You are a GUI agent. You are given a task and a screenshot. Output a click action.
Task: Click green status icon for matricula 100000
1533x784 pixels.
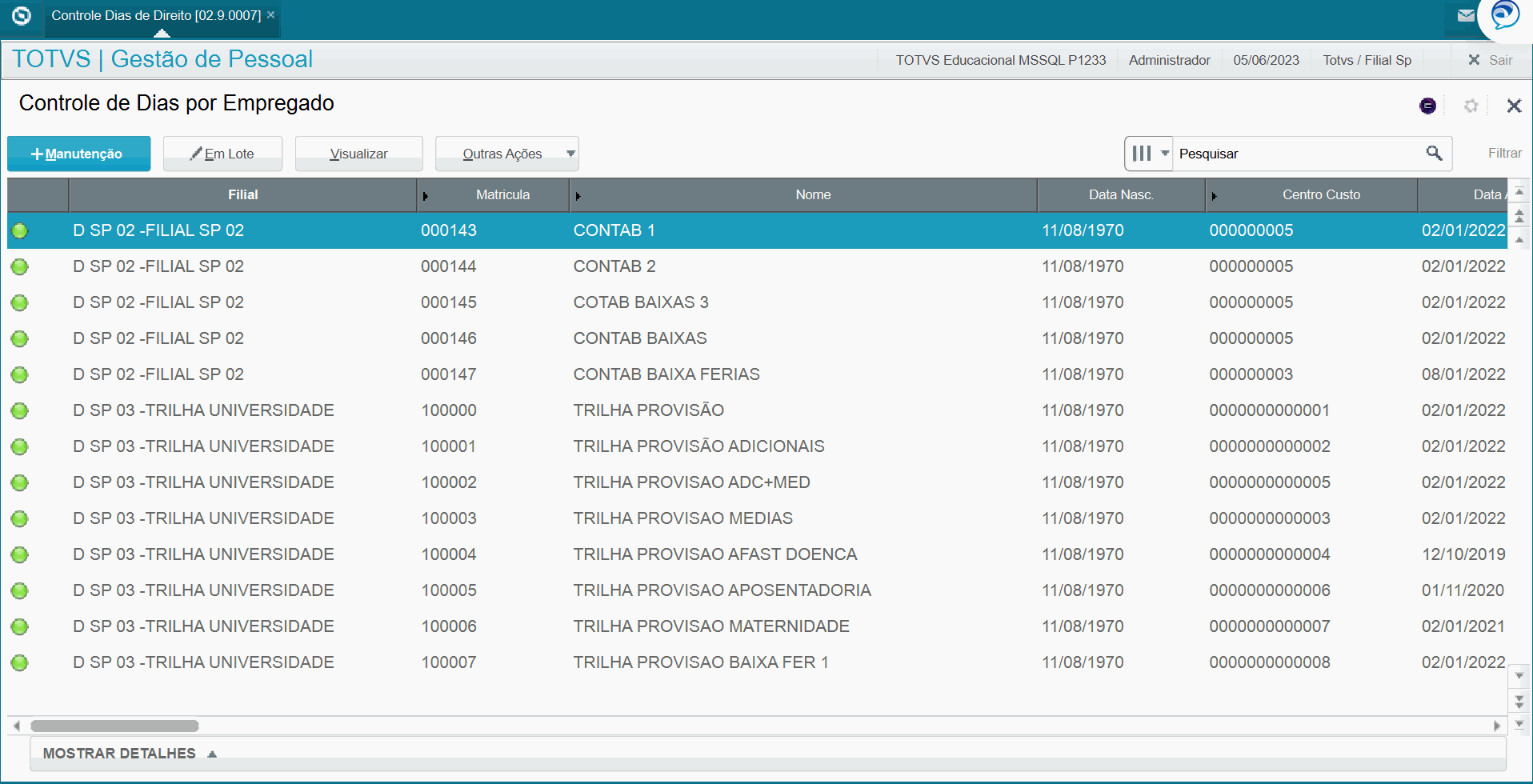coord(20,411)
